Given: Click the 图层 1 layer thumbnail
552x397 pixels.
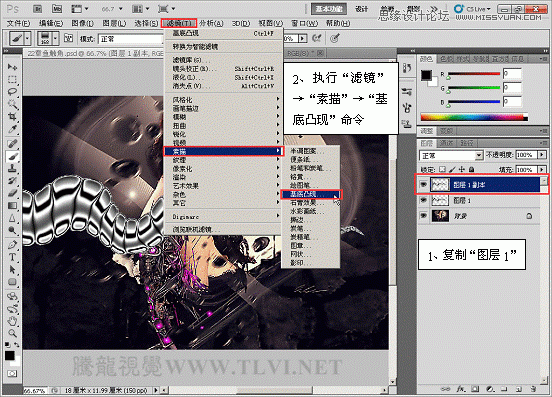Looking at the screenshot, I should pyautogui.click(x=440, y=200).
